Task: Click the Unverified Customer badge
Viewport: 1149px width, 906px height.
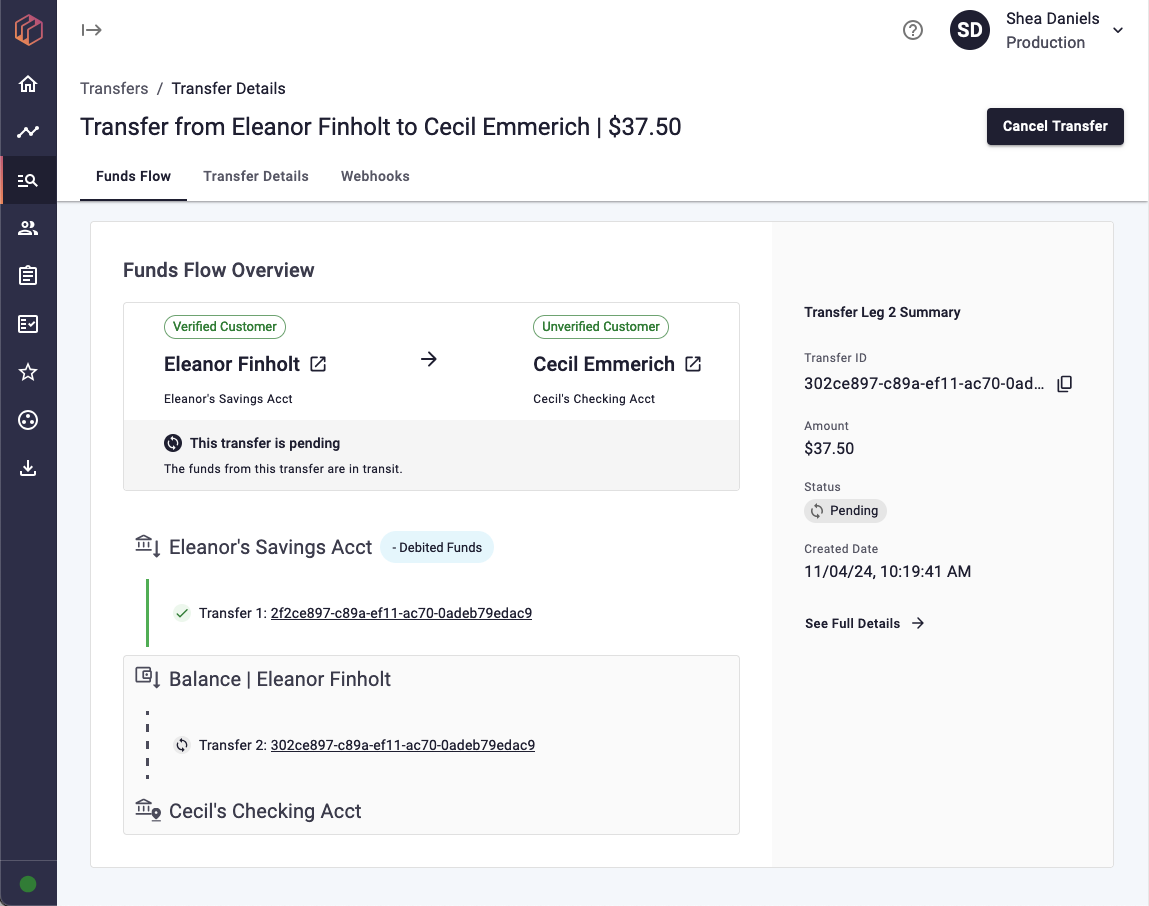Action: point(601,327)
